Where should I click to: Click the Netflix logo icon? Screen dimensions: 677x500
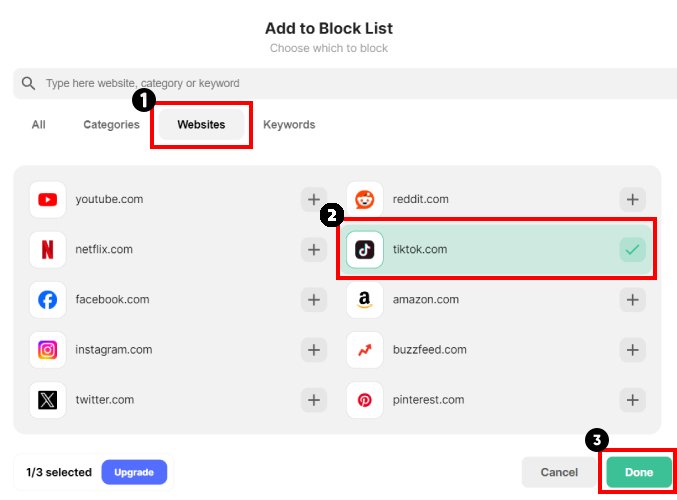(x=48, y=249)
